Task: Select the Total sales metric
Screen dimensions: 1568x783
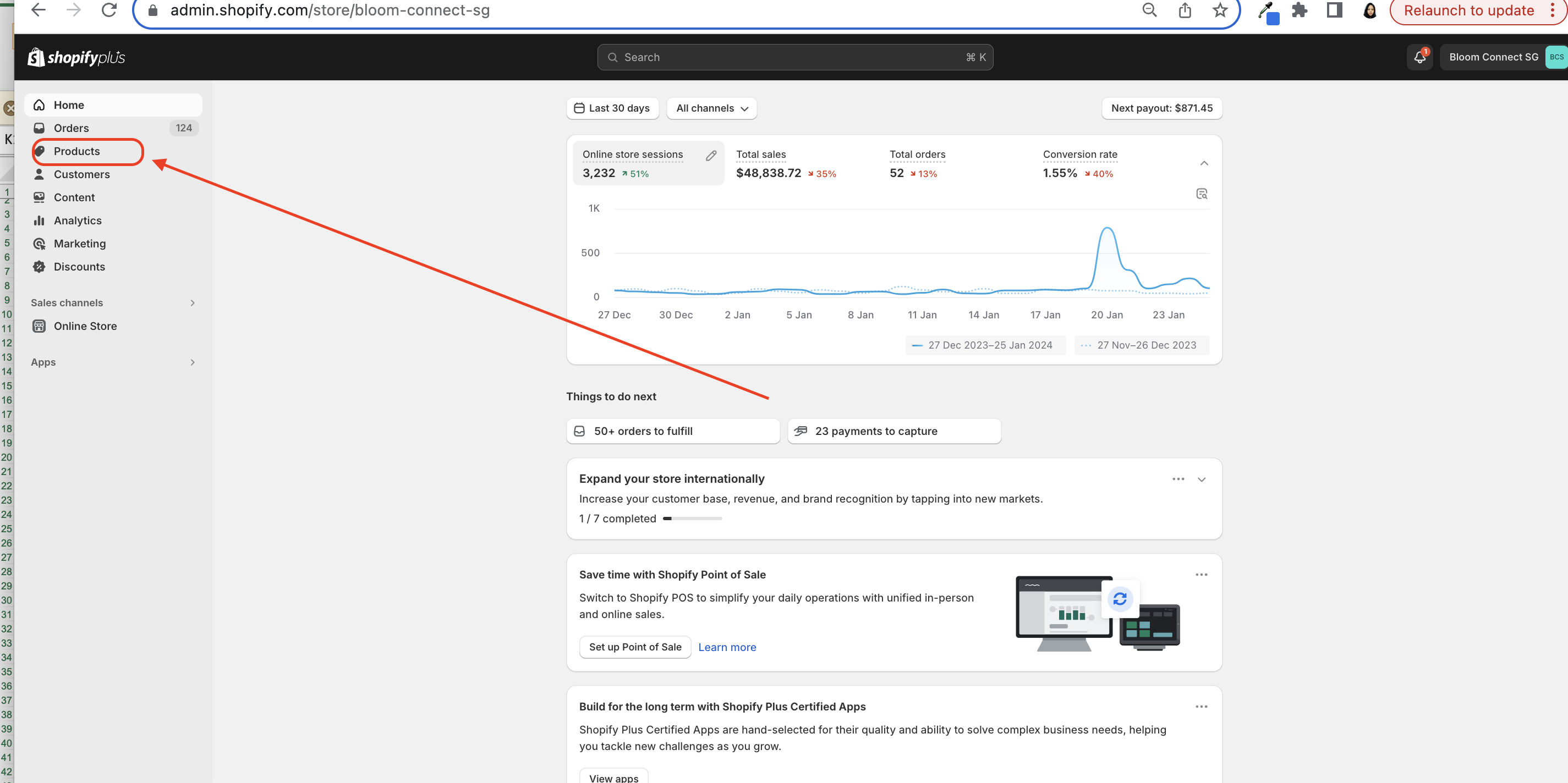Action: [x=785, y=164]
